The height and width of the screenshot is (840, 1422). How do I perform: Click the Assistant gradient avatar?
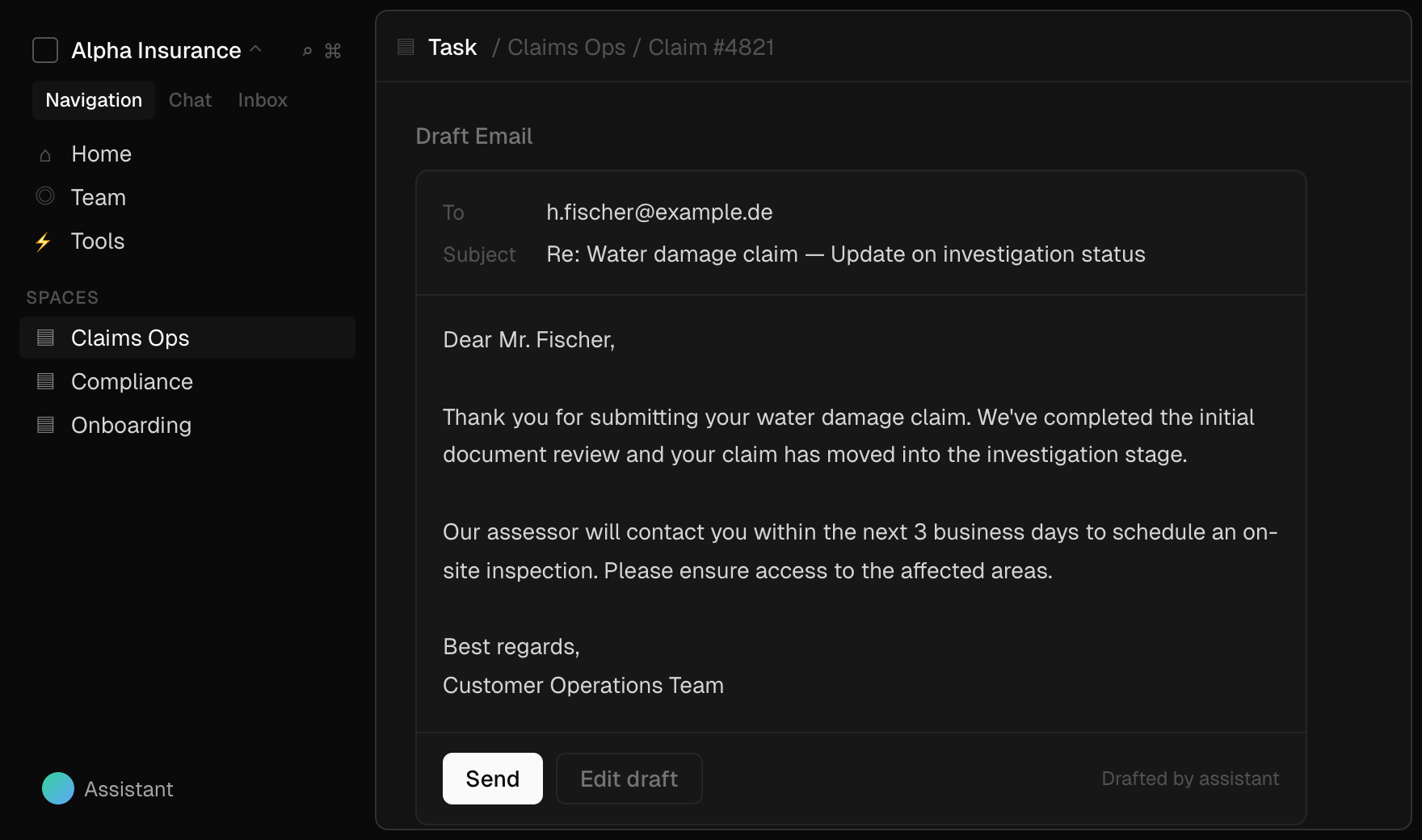pos(58,788)
